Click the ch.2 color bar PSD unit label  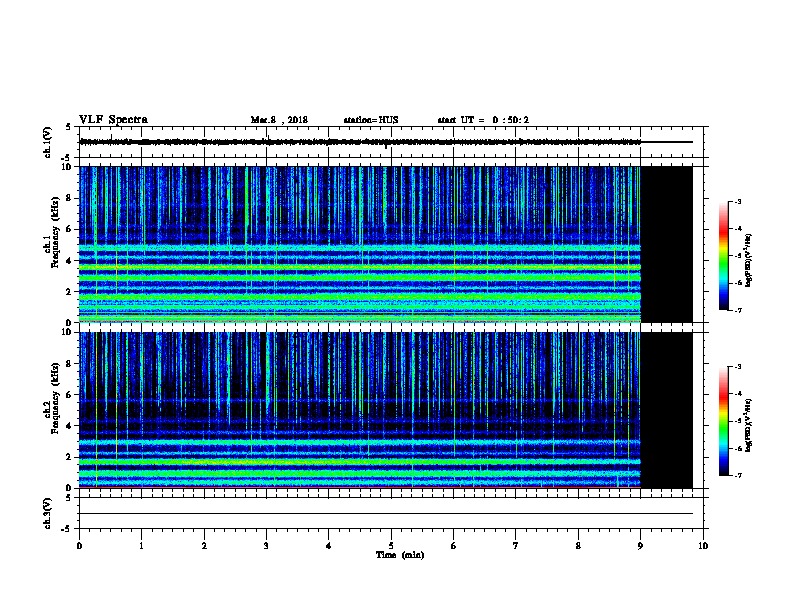[x=748, y=426]
